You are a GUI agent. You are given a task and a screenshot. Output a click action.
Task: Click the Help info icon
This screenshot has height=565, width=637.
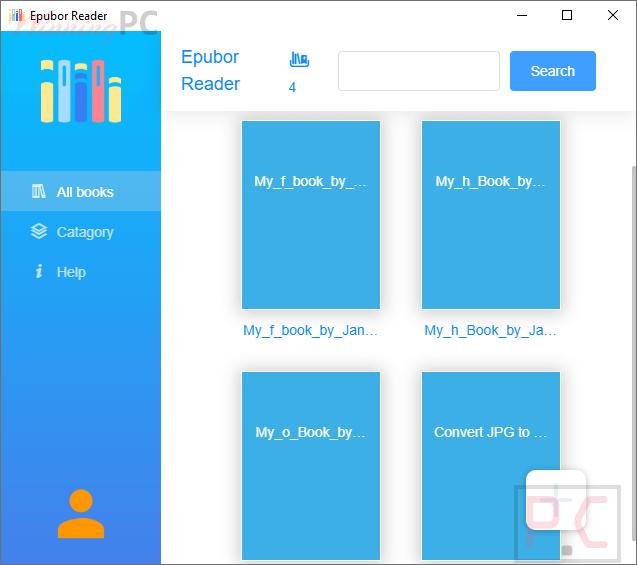point(39,271)
